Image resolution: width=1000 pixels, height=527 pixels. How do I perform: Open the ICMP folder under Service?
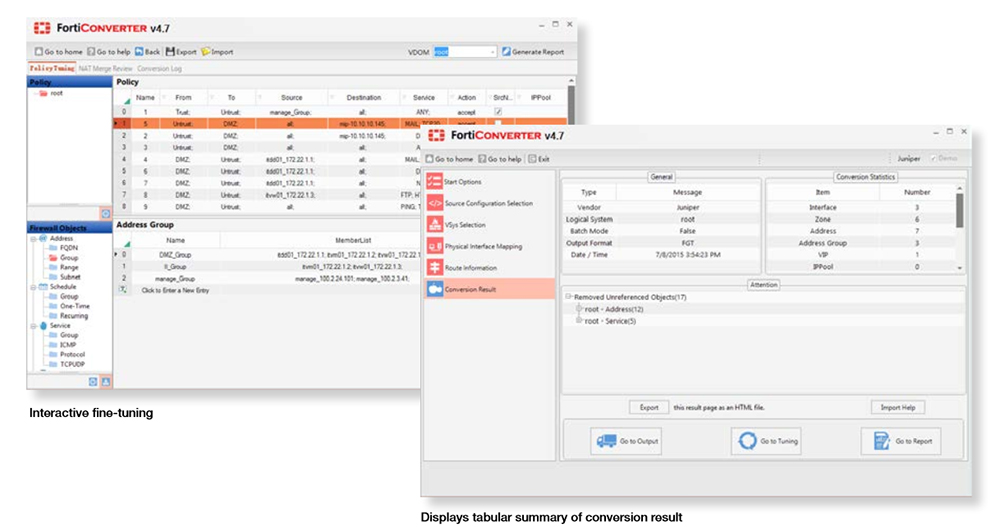tap(63, 345)
